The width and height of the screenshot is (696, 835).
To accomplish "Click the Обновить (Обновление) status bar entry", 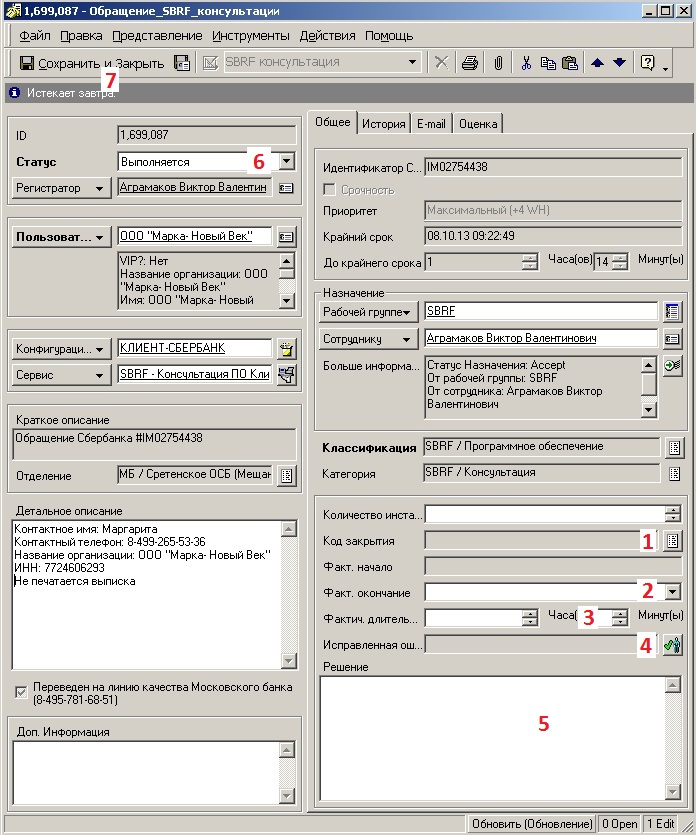I will tap(532, 824).
